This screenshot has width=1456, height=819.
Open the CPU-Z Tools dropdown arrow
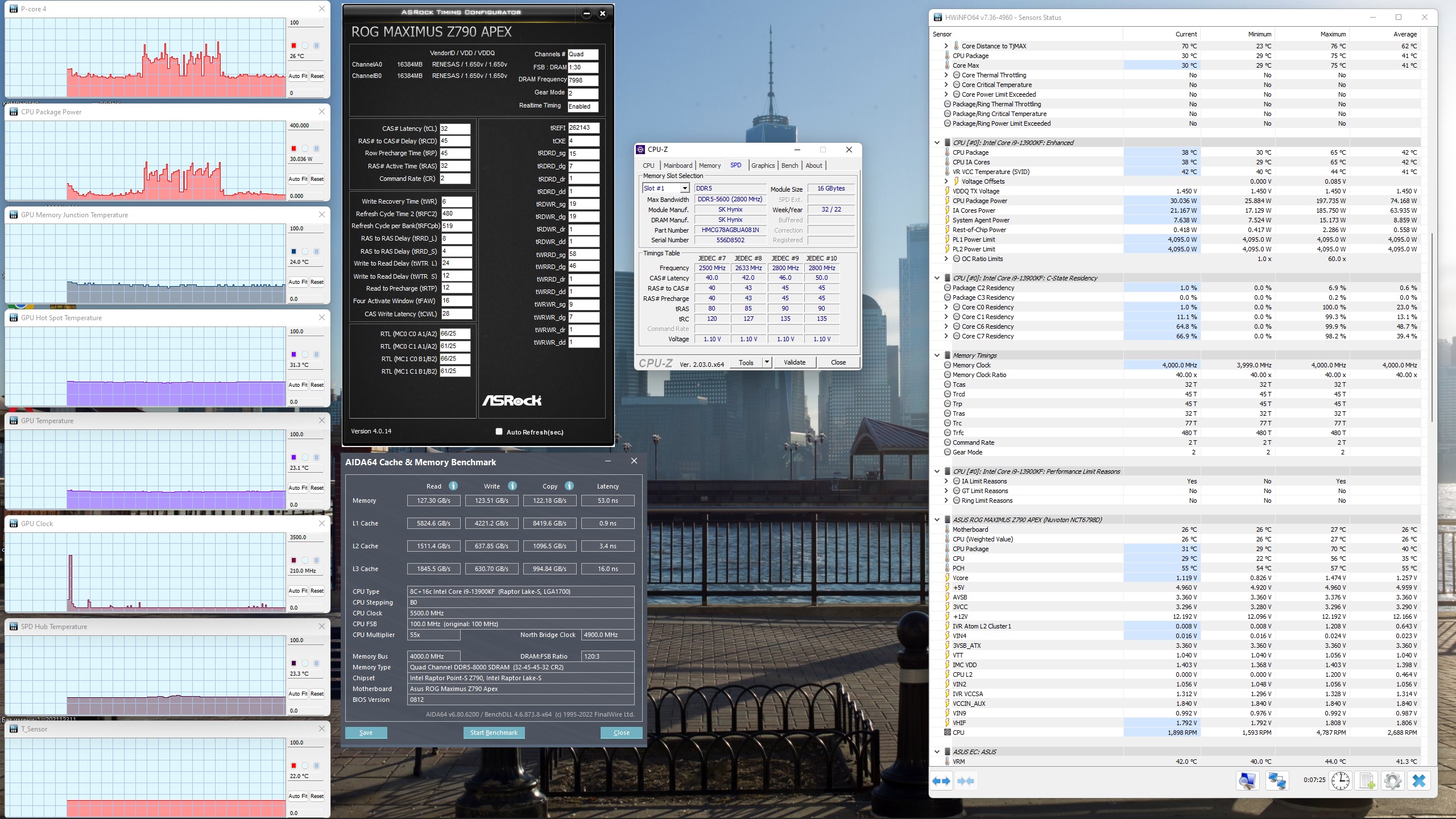coord(767,362)
